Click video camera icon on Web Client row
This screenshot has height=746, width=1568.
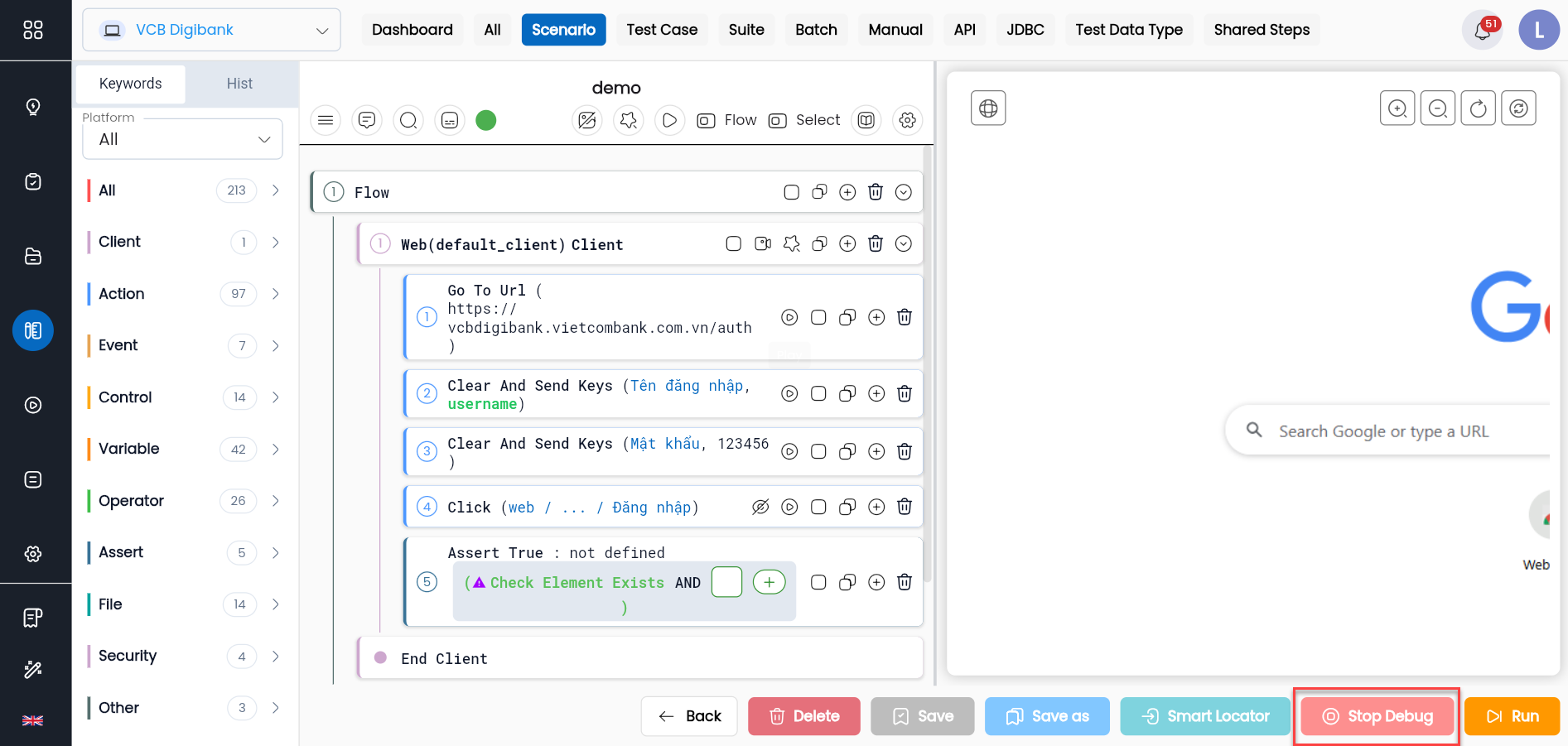point(763,243)
